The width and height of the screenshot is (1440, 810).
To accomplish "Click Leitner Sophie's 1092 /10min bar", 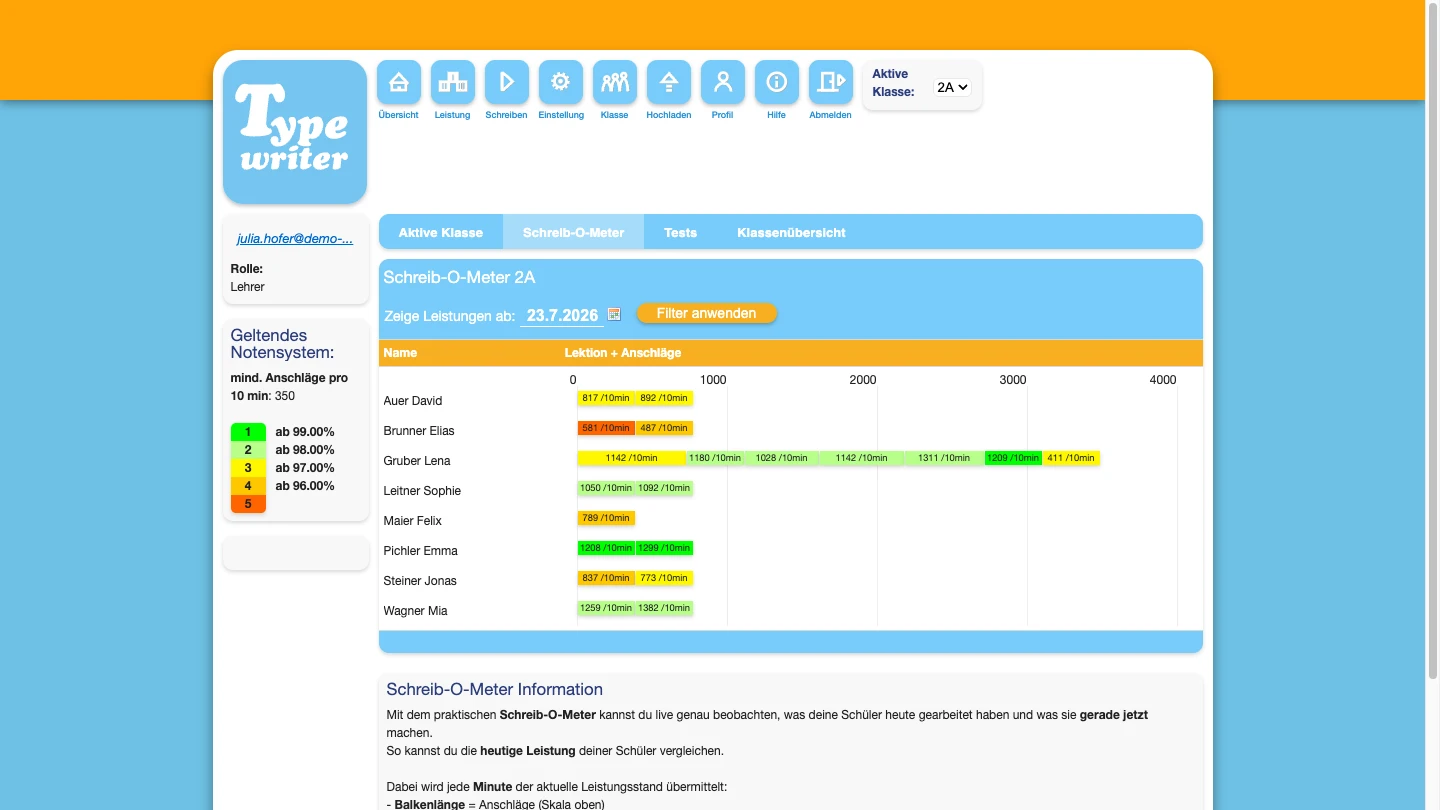I will (x=664, y=488).
